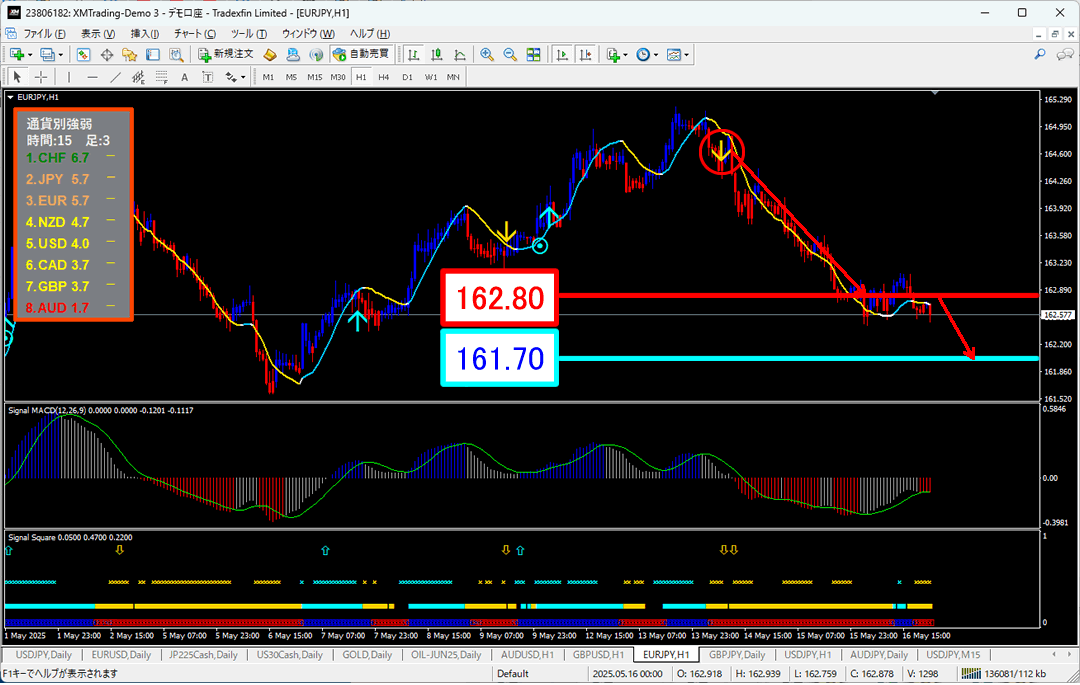Image resolution: width=1080 pixels, height=685 pixels.
Task: Click the New Chart toolbar icon
Action: pyautogui.click(x=17, y=54)
